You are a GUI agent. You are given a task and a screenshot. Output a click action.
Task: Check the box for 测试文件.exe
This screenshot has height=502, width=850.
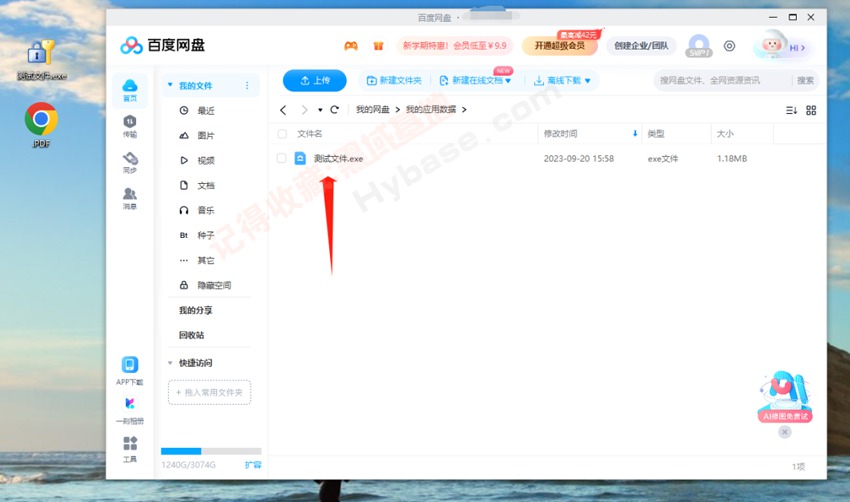(x=281, y=158)
